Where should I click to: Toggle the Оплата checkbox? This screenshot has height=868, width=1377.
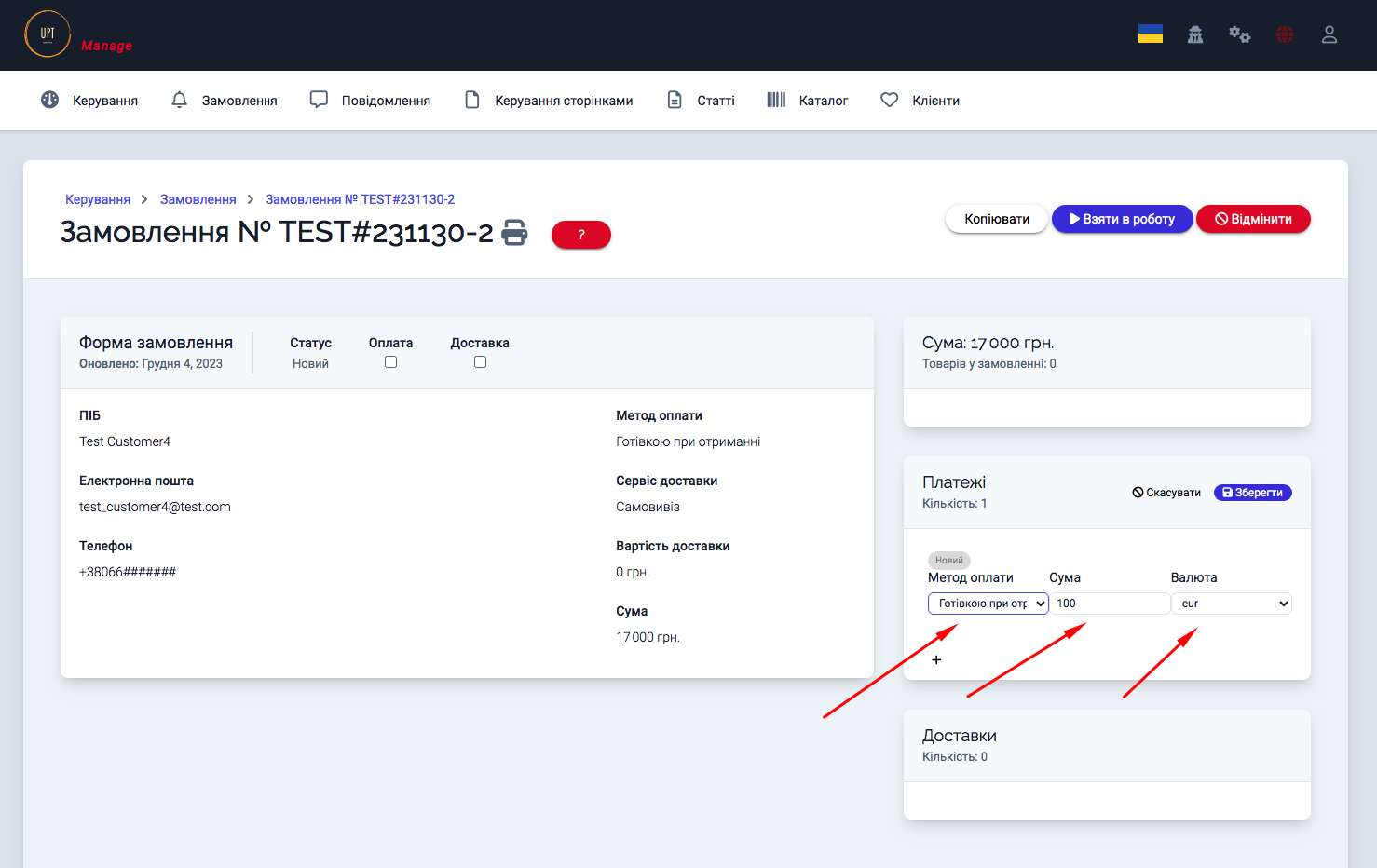390,362
